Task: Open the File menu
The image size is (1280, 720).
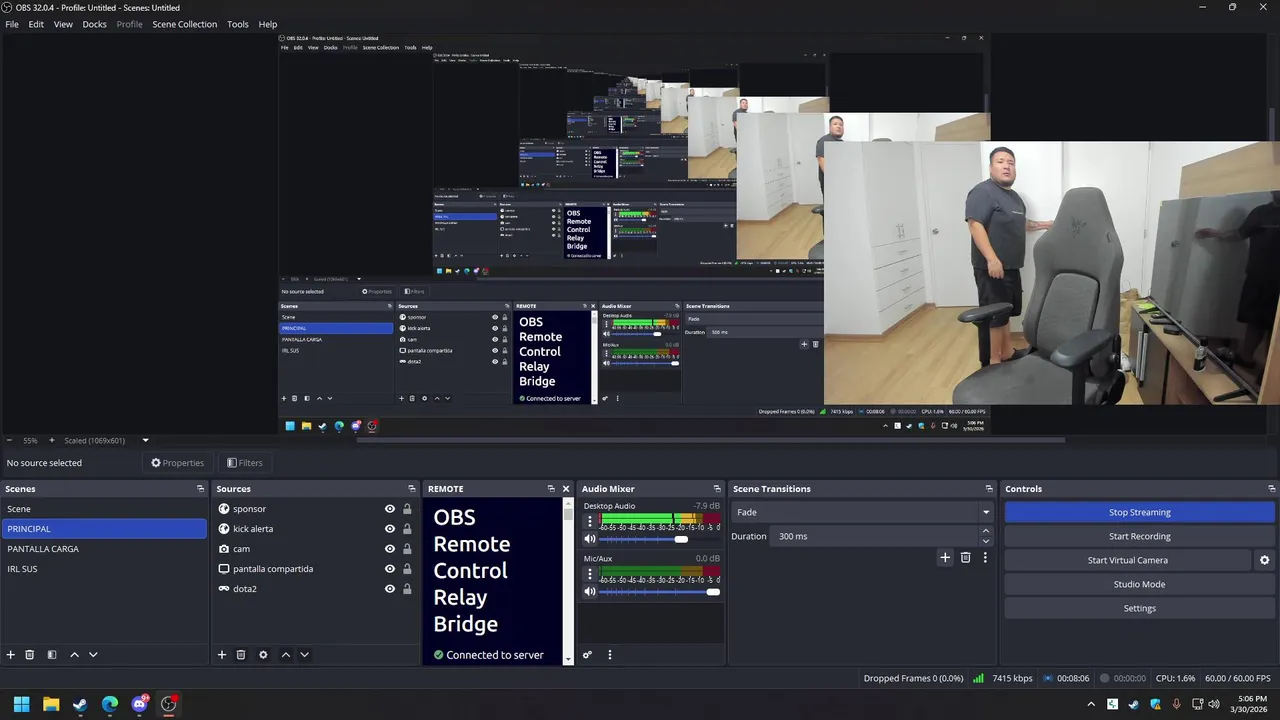Action: click(12, 24)
